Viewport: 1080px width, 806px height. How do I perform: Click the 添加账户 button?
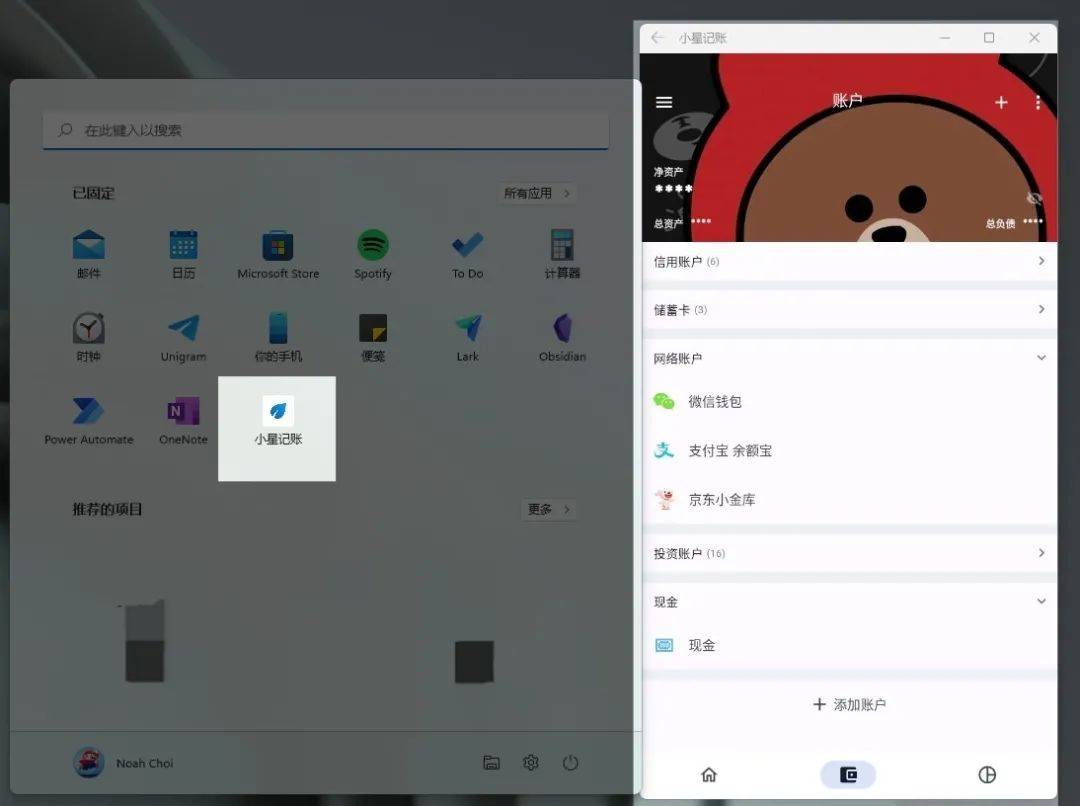[849, 704]
